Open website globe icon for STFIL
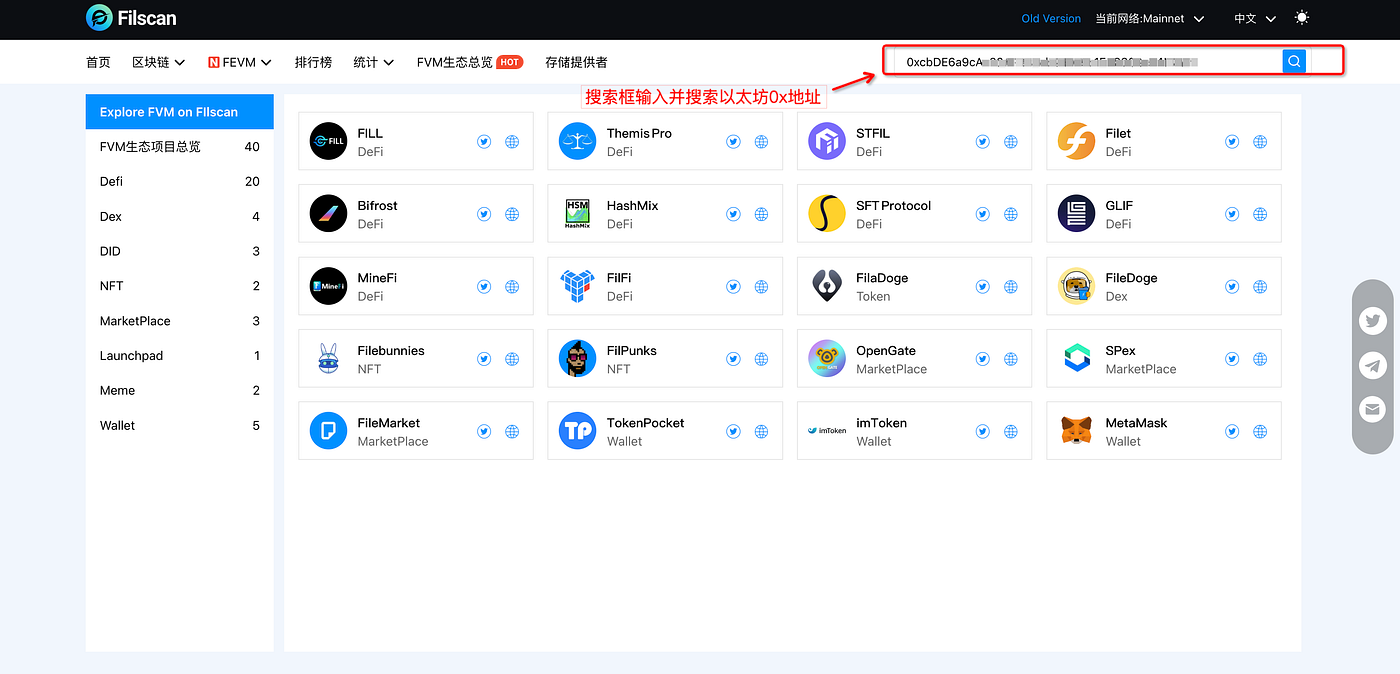 (1011, 142)
